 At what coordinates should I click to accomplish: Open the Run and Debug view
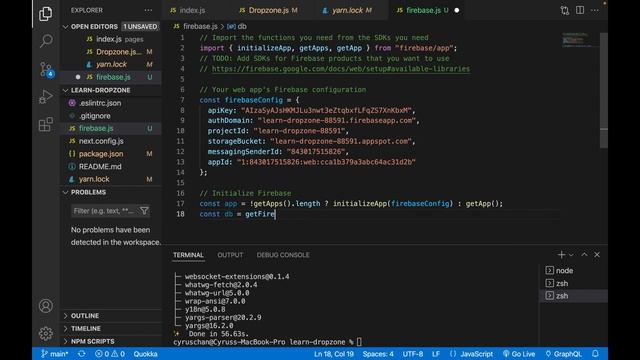(x=46, y=97)
